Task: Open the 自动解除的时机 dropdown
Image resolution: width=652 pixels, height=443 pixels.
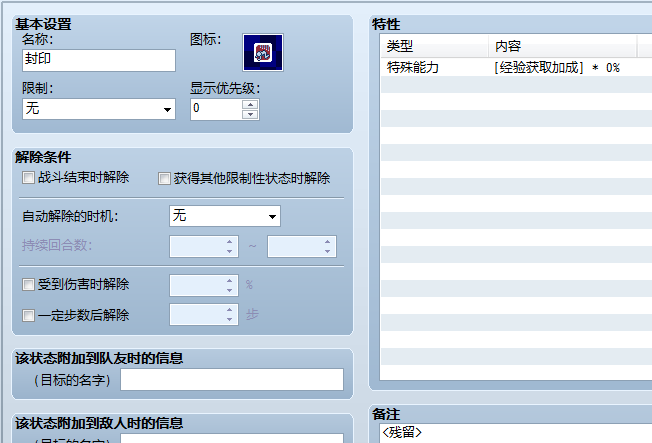Action: click(x=225, y=216)
